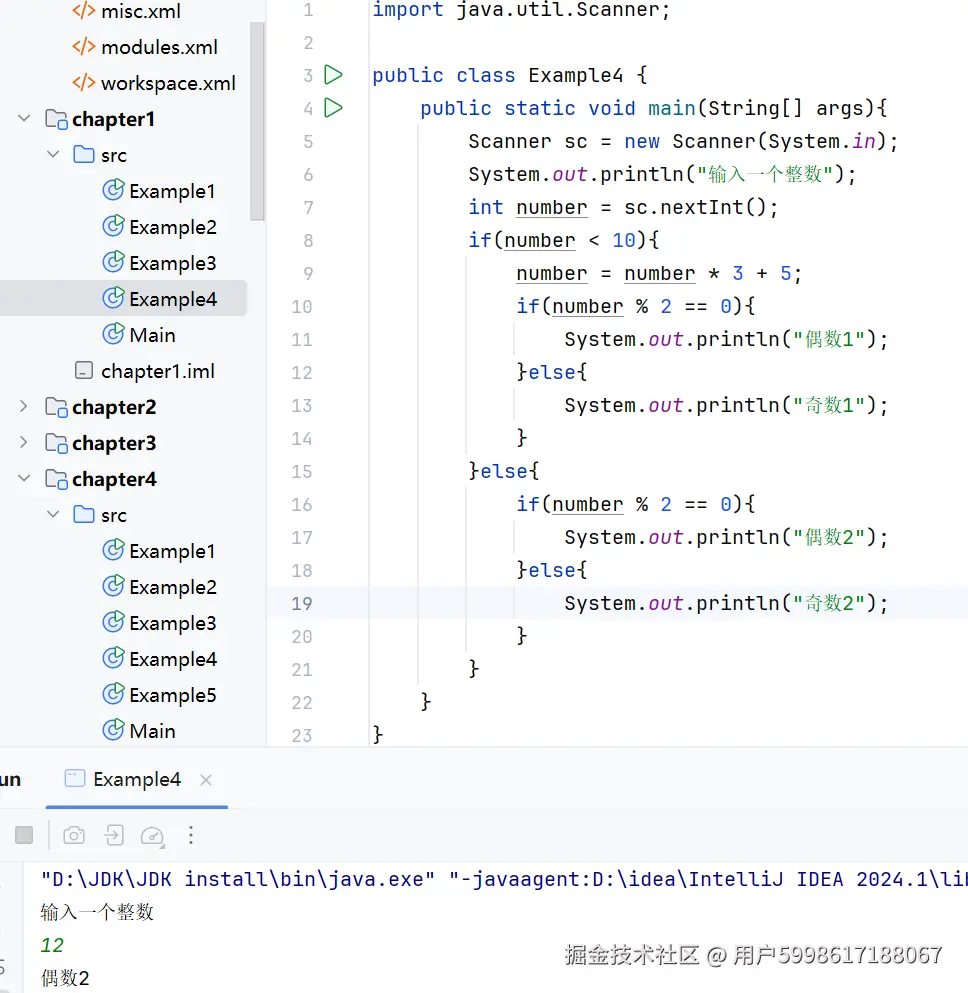Collapse the src folder under chapter1
Screen dimensions: 968x993
click(x=53, y=155)
